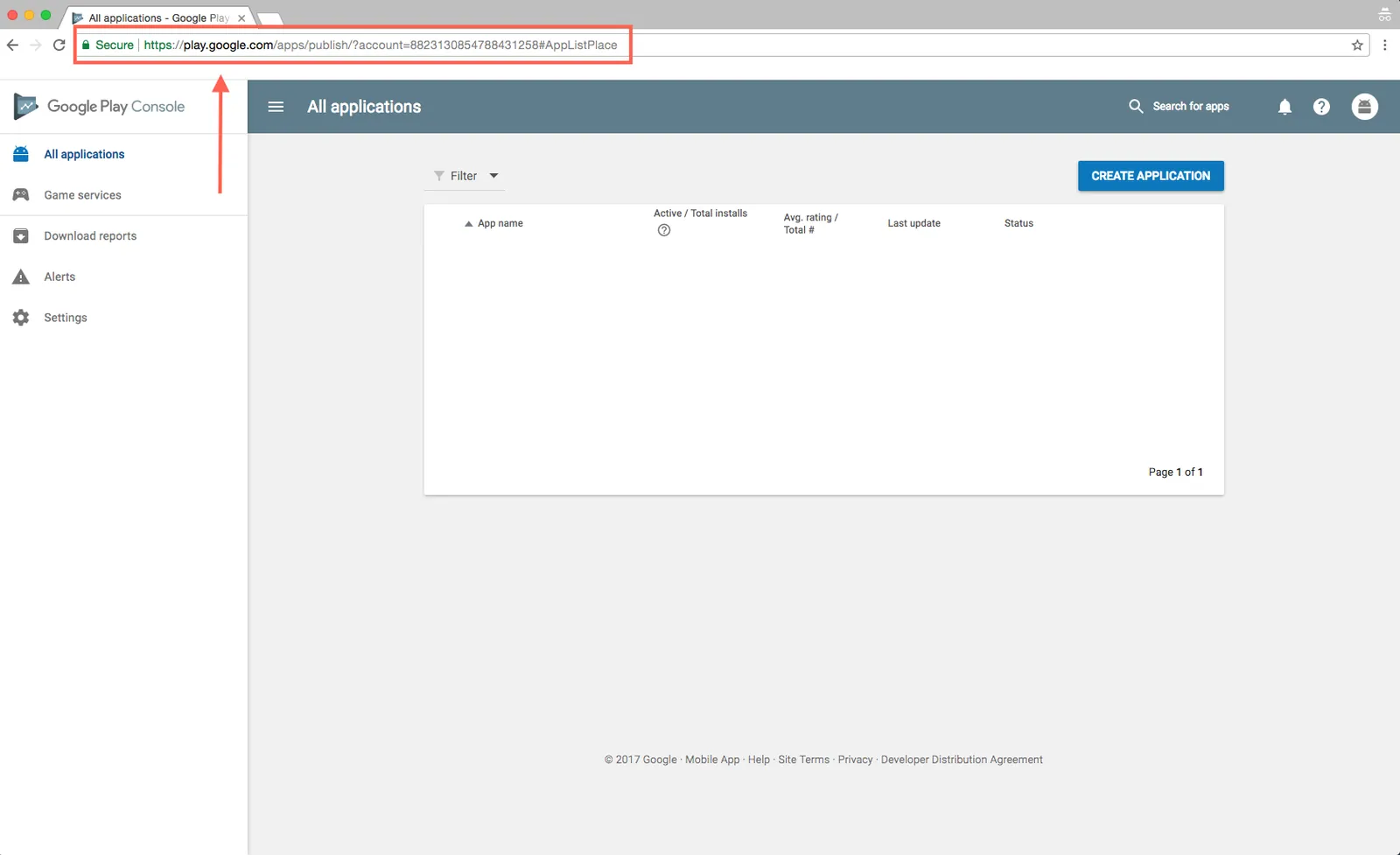Reload the page in browser

(x=59, y=45)
